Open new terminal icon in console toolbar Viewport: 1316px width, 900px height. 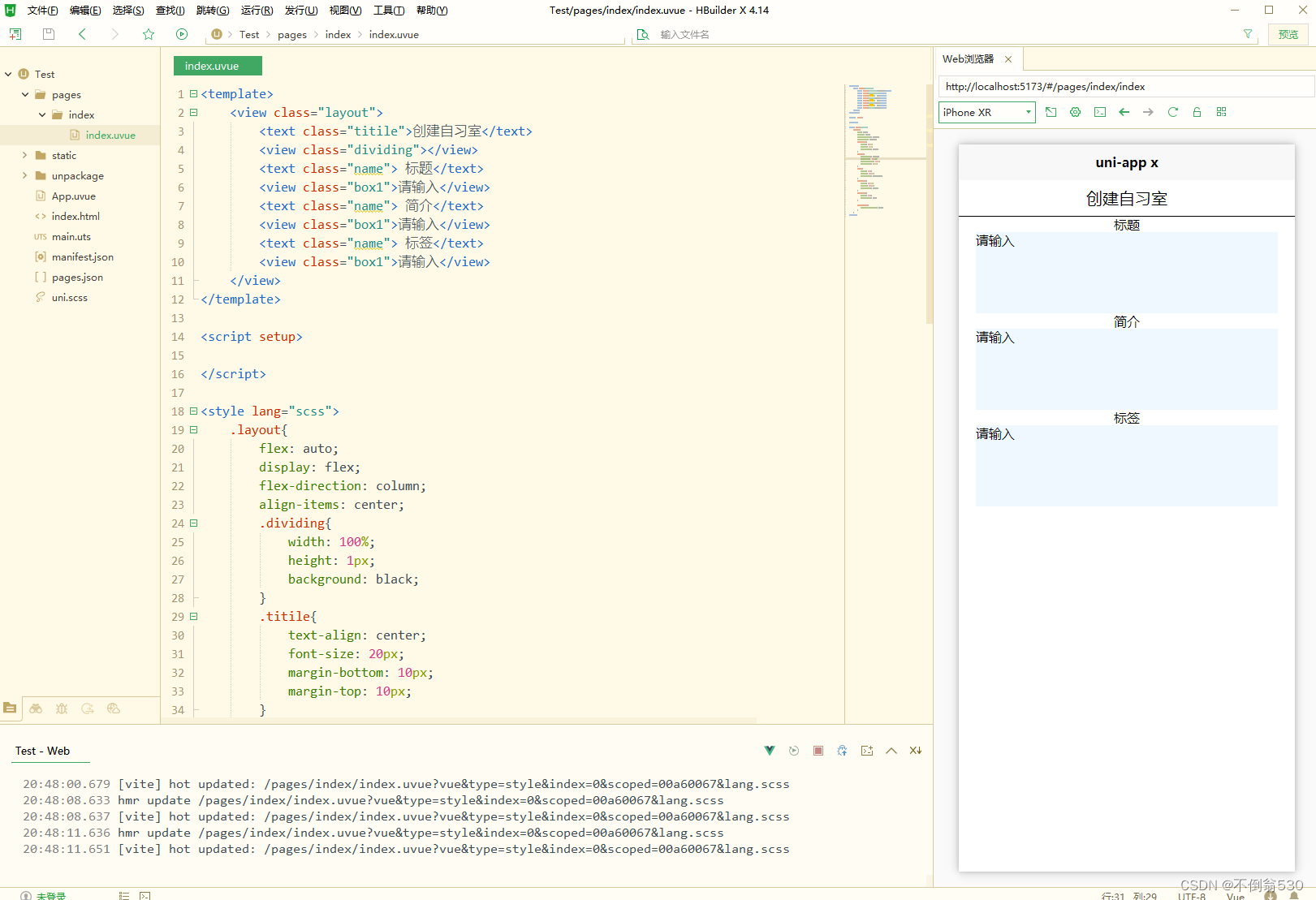click(867, 751)
